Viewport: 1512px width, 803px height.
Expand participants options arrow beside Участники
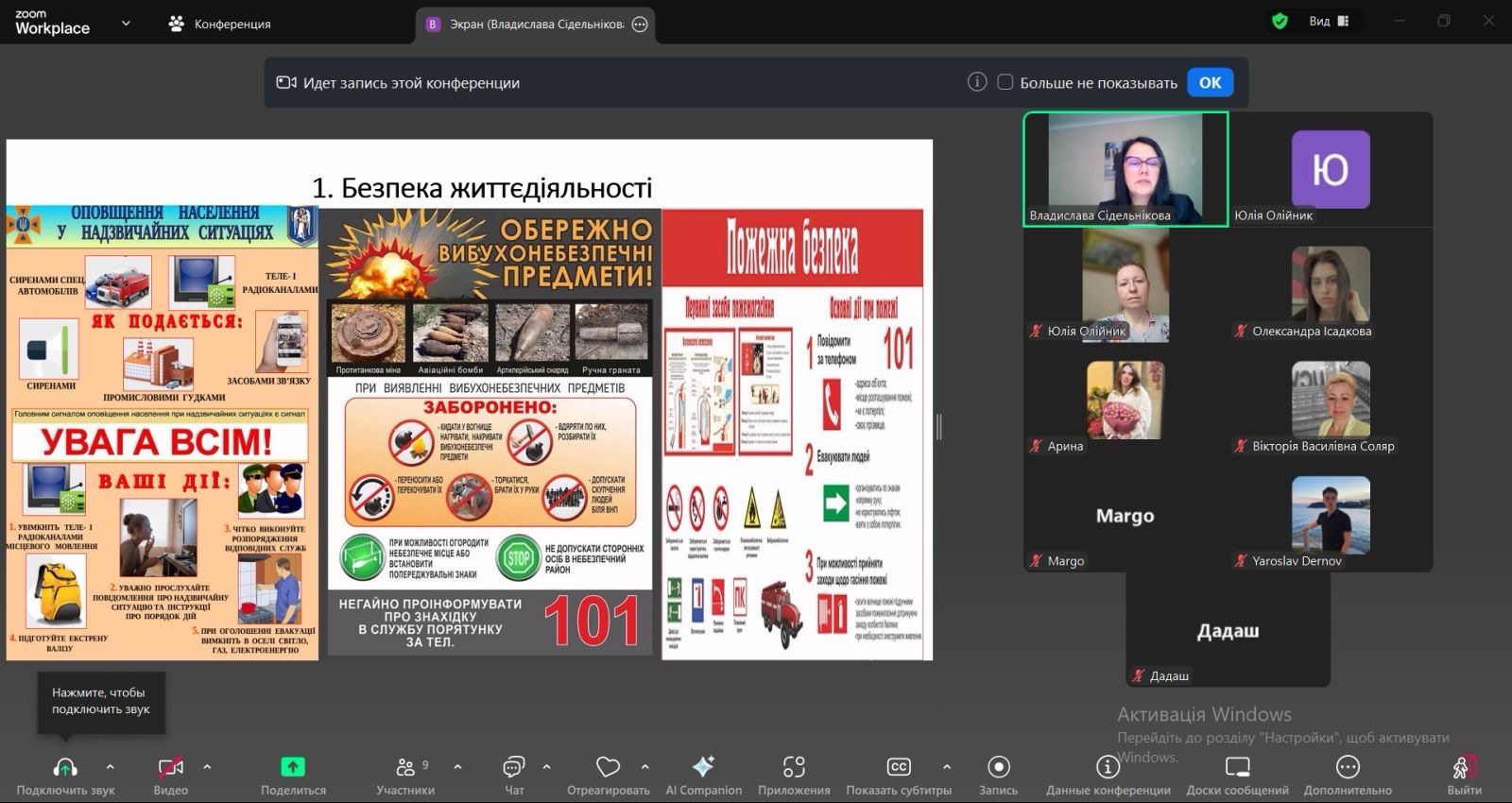[457, 767]
